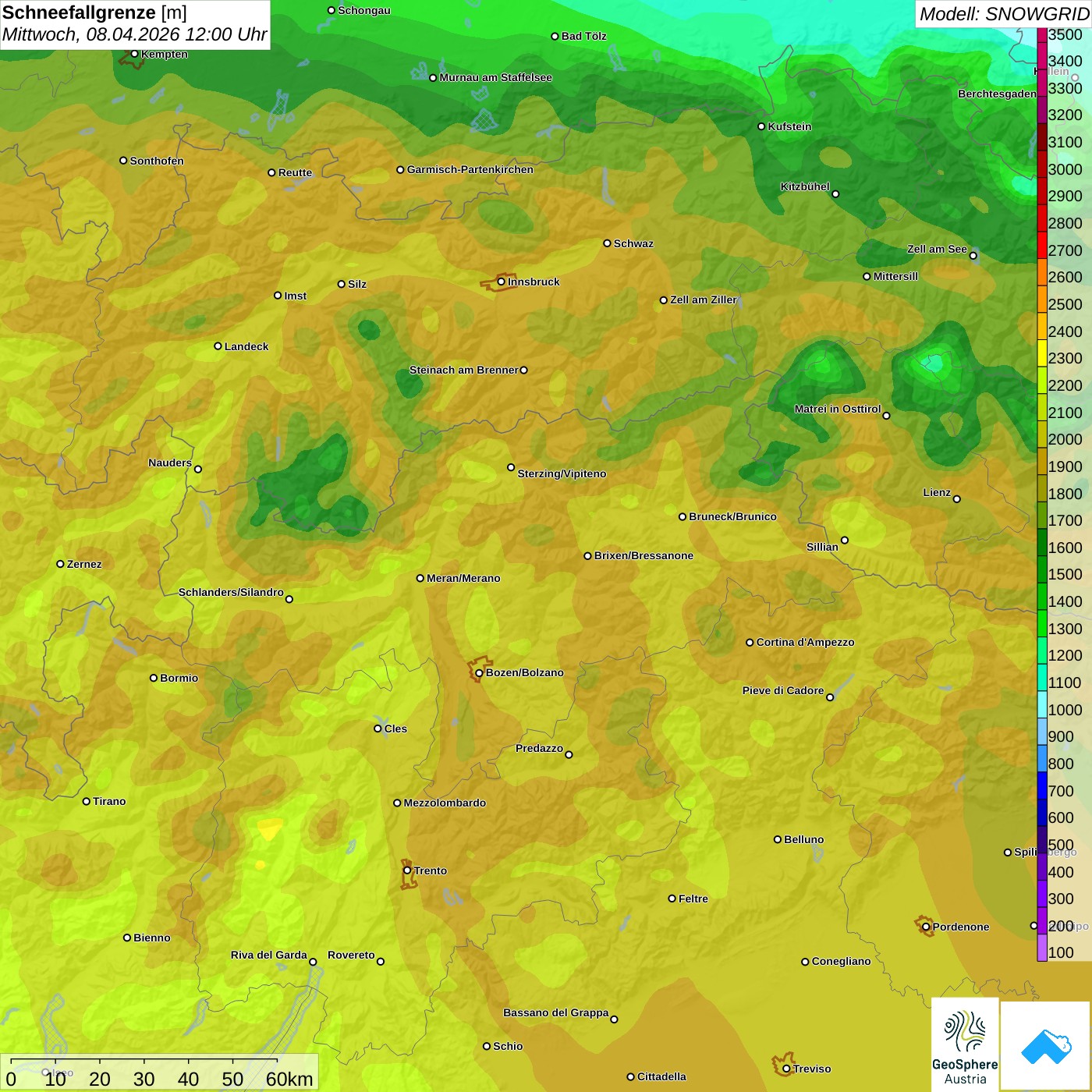Click the 3500 legend color swatch
The height and width of the screenshot is (1092, 1092).
coord(1041,34)
